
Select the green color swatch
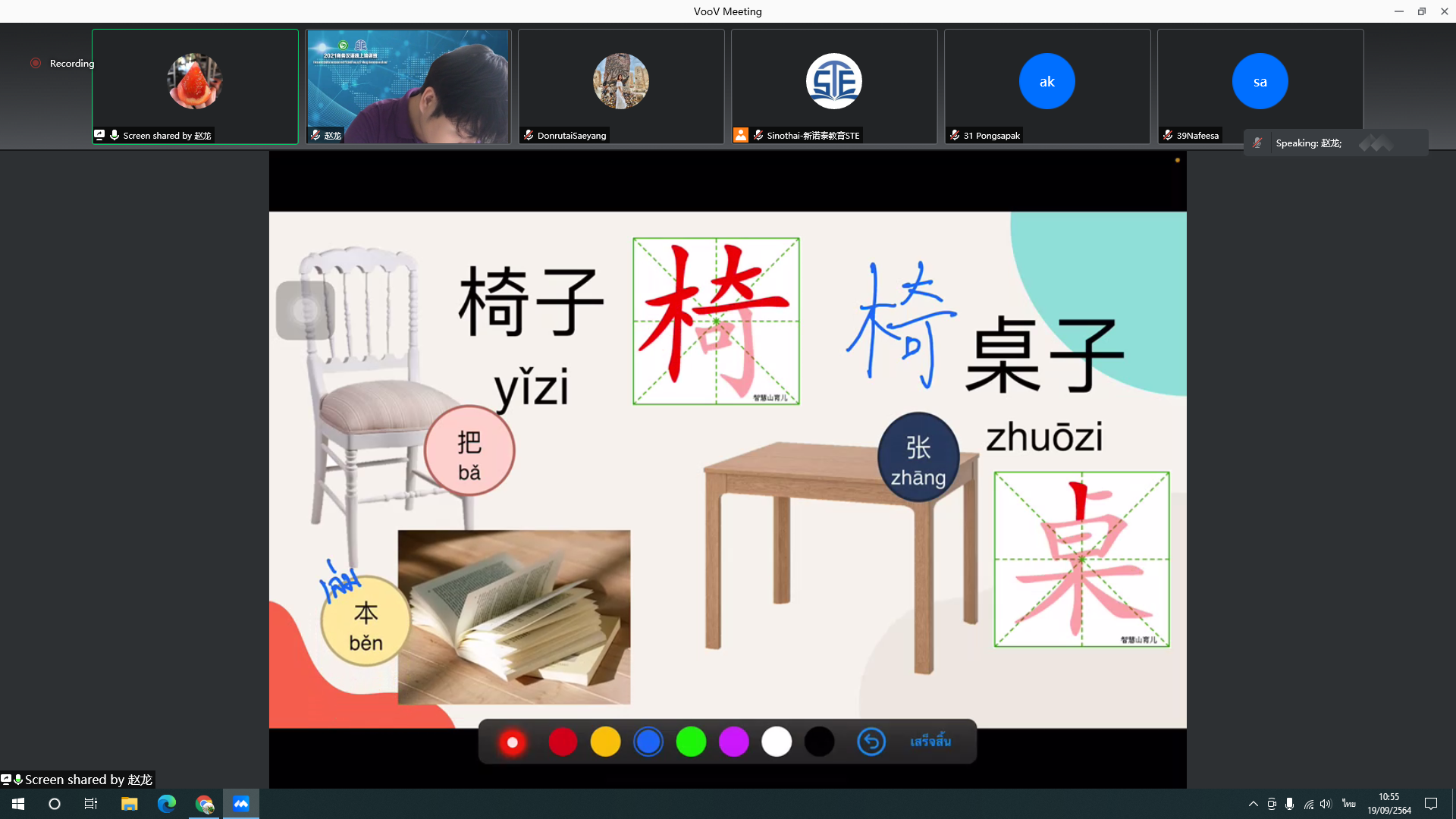pyautogui.click(x=691, y=742)
